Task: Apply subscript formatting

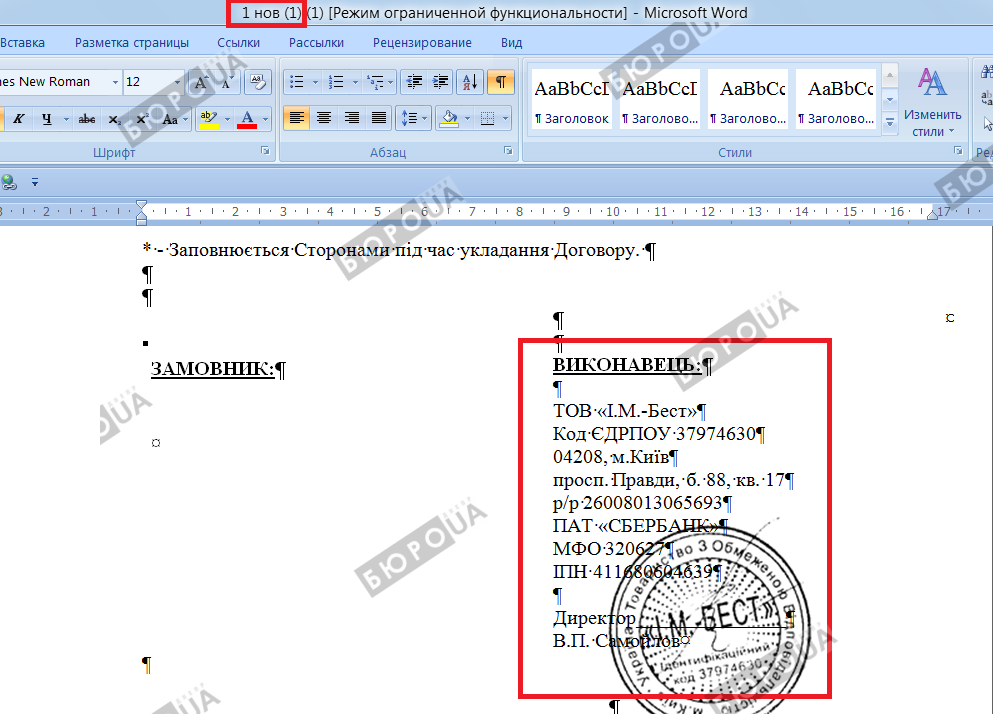Action: 115,119
